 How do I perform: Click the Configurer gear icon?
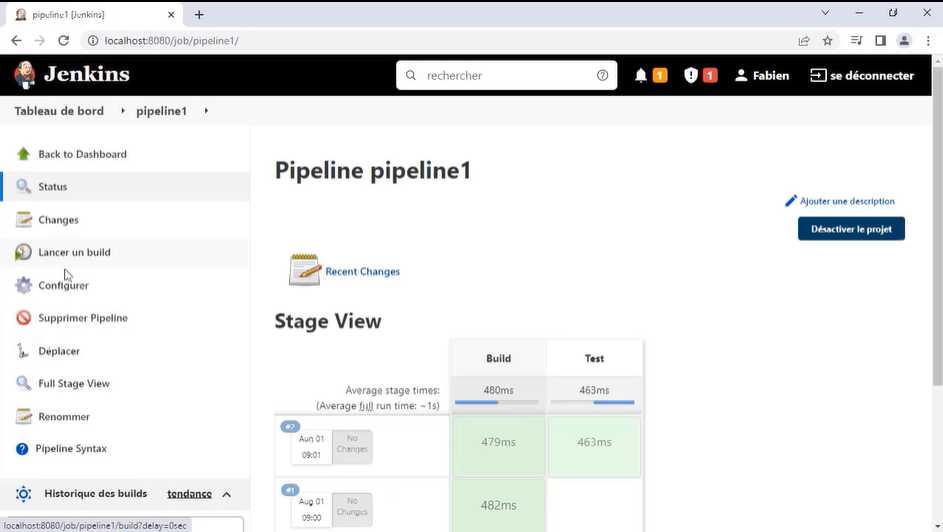coord(23,285)
